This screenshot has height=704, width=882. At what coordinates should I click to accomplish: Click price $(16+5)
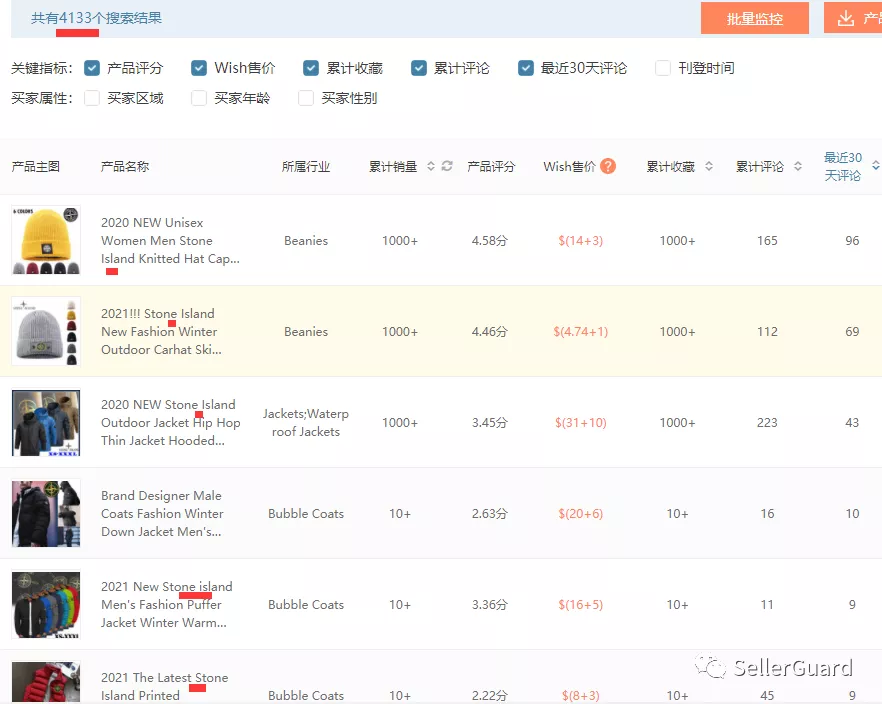580,605
